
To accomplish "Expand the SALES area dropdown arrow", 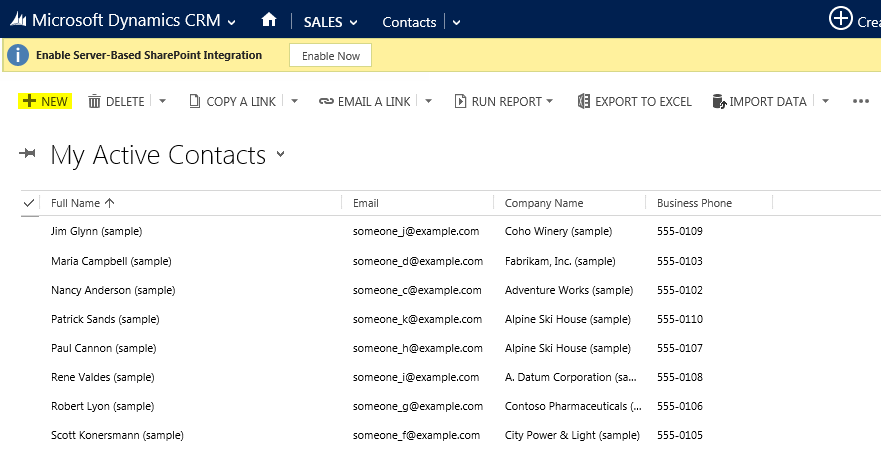I will tap(353, 22).
